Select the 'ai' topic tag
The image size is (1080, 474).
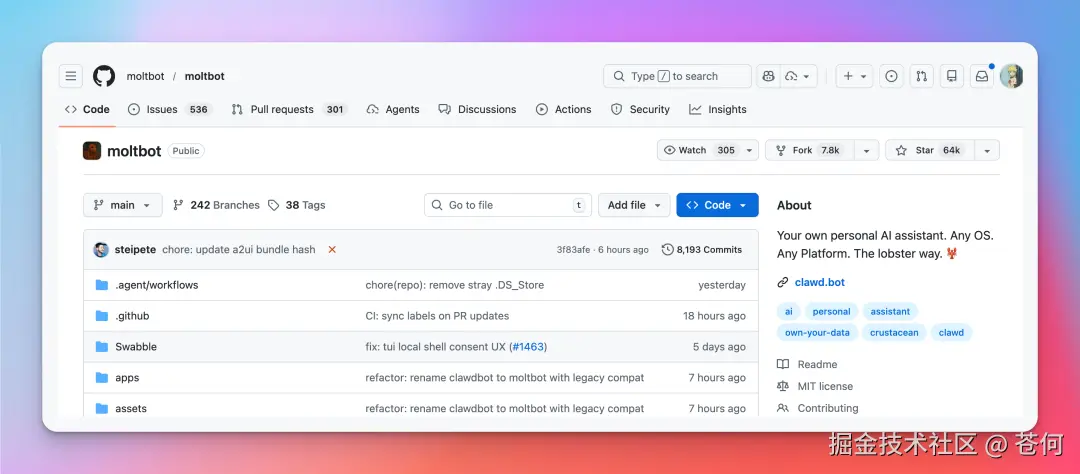click(x=789, y=311)
